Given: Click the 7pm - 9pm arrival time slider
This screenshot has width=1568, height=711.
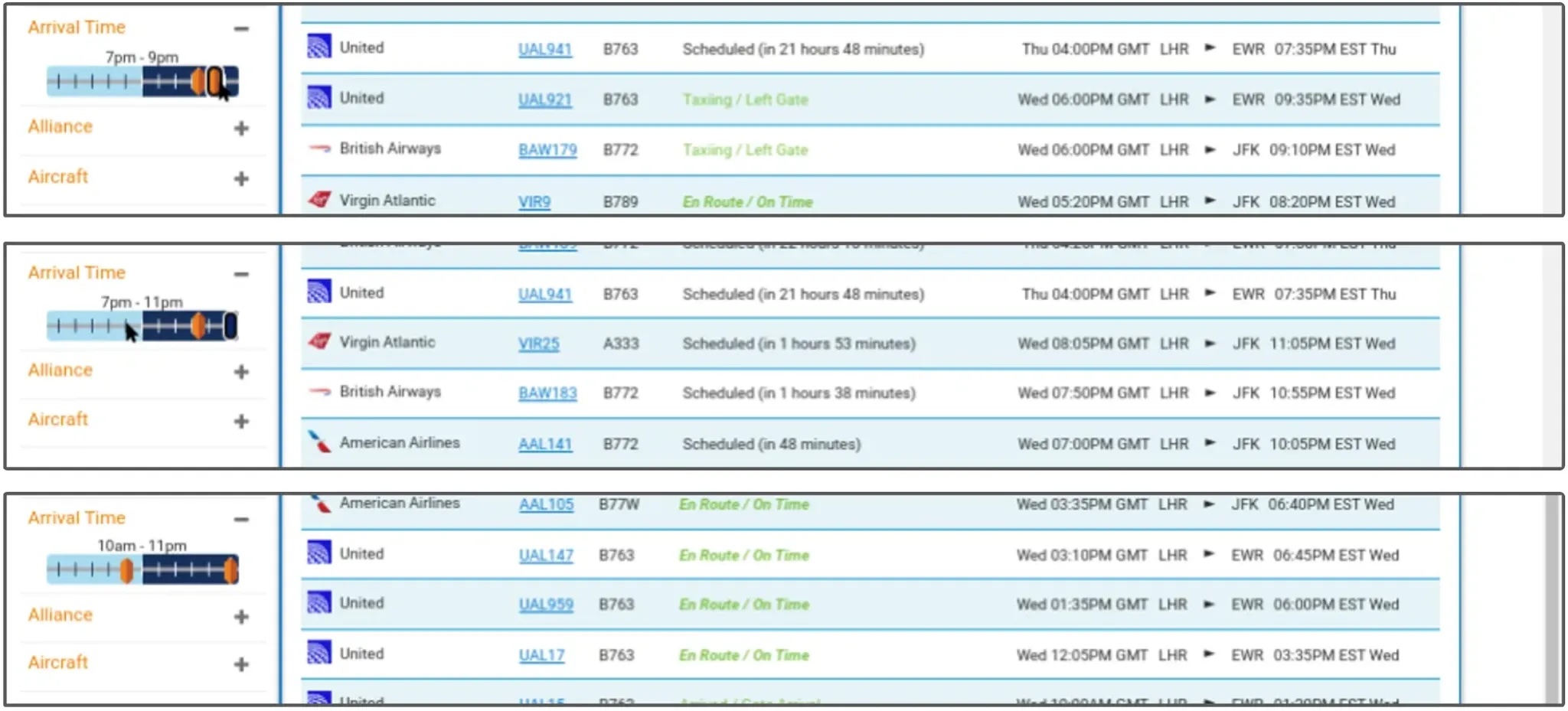Looking at the screenshot, I should (142, 81).
